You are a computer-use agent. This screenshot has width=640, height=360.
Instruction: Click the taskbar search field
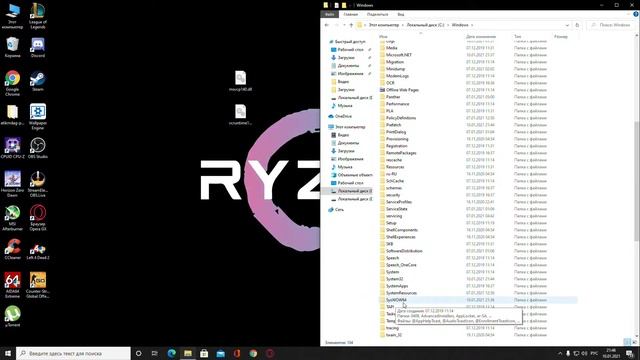[x=73, y=353]
